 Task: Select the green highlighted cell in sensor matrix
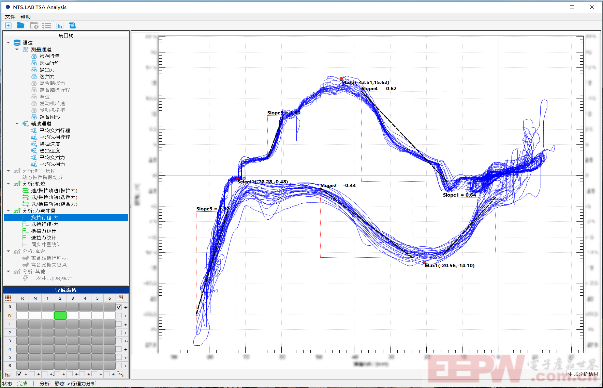click(60, 316)
